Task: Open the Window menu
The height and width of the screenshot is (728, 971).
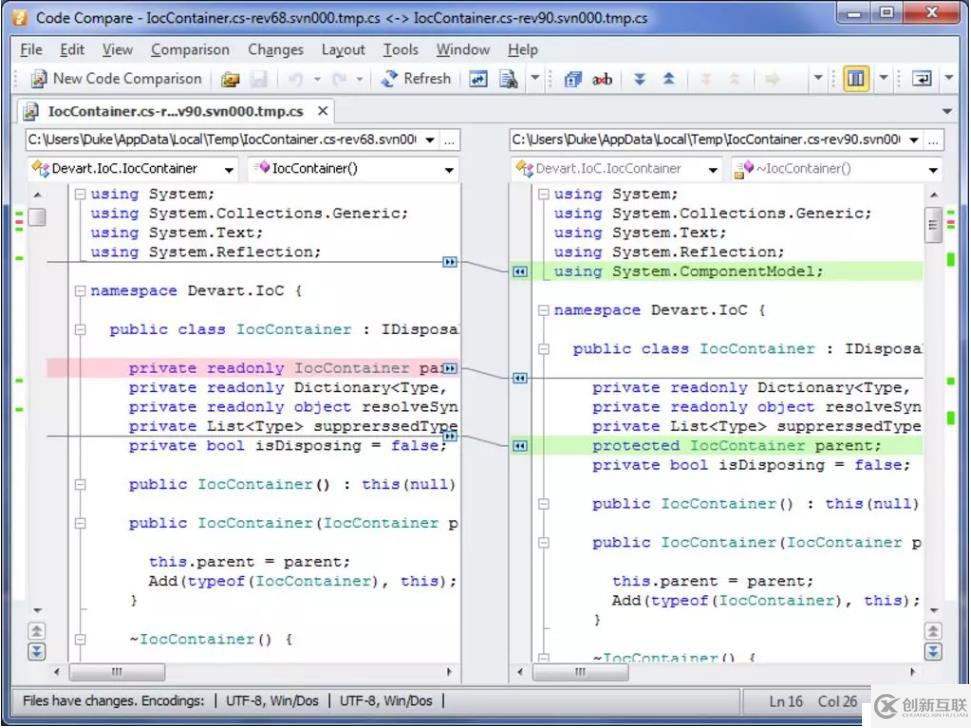Action: coord(463,50)
